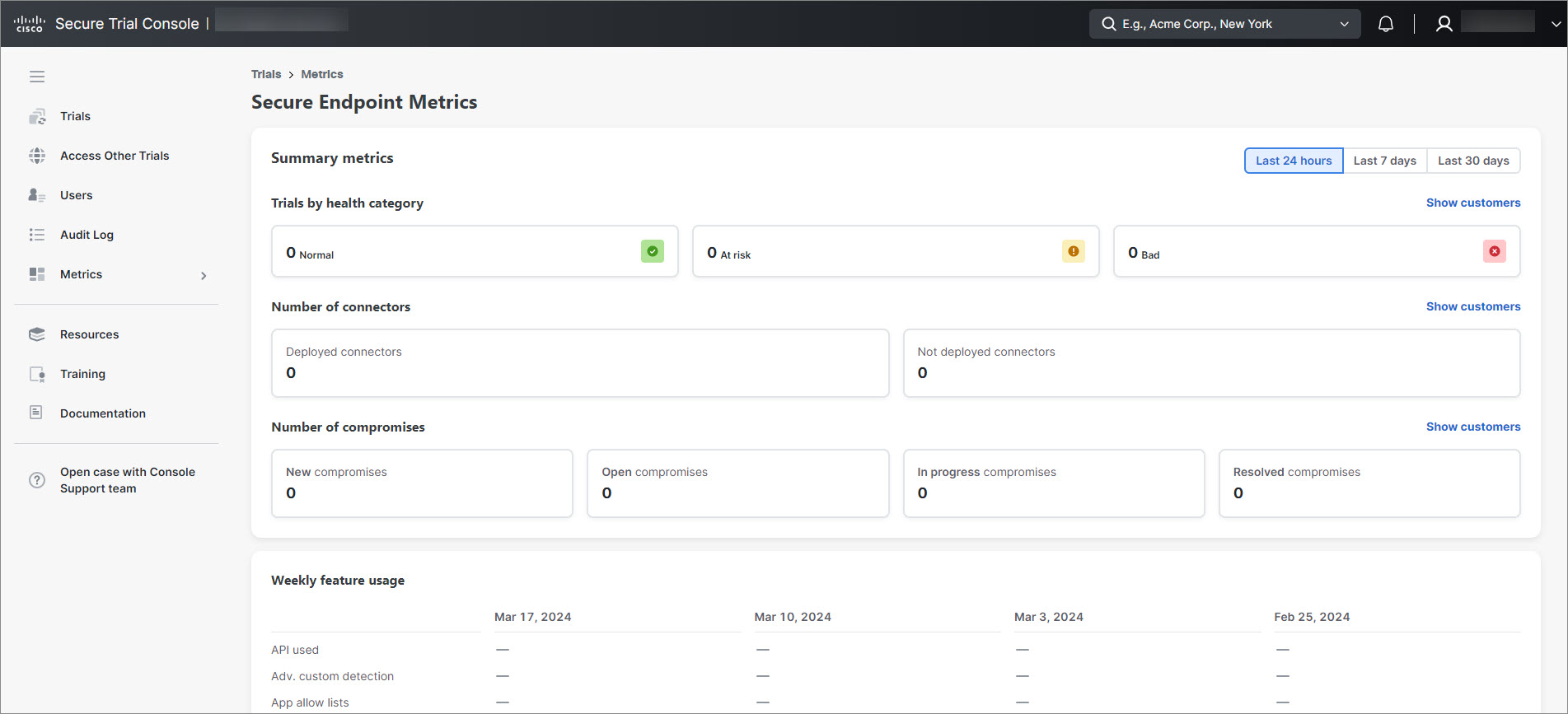Click the Access Other Trials globe icon
This screenshot has height=714, width=1568.
(x=37, y=156)
